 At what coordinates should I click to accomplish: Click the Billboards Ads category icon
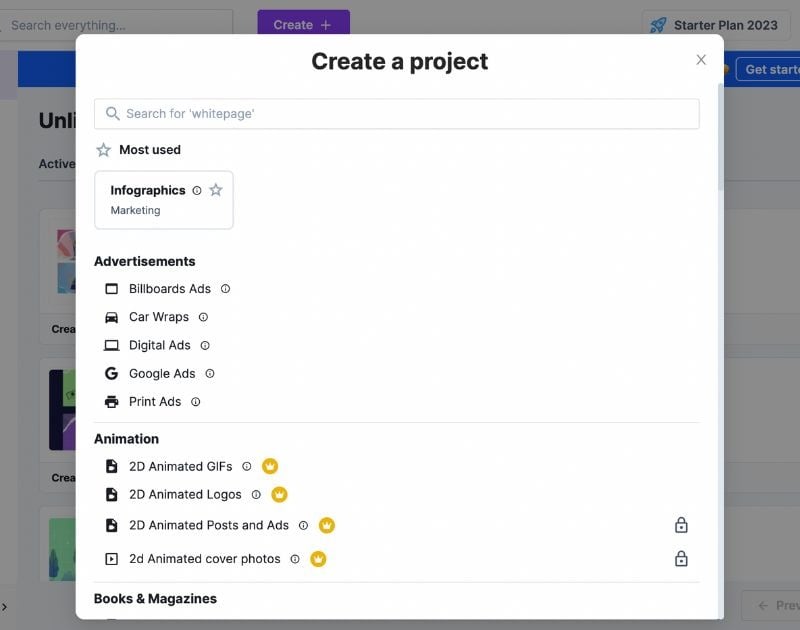[111, 289]
